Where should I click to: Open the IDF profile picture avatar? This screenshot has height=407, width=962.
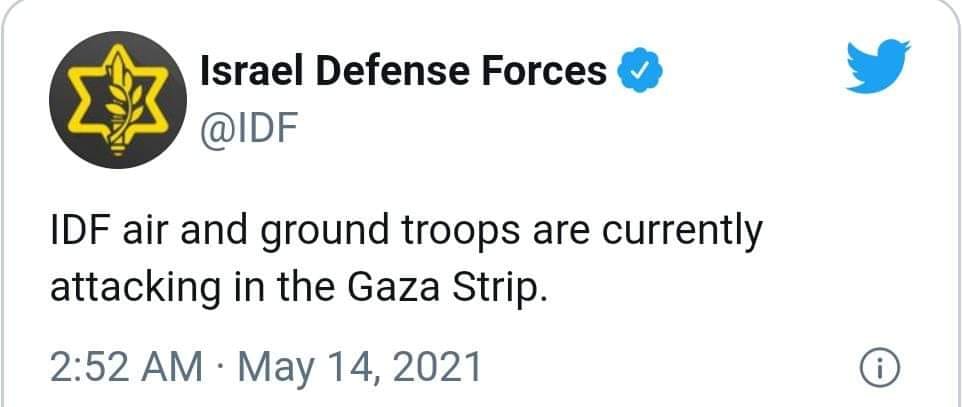coord(118,99)
